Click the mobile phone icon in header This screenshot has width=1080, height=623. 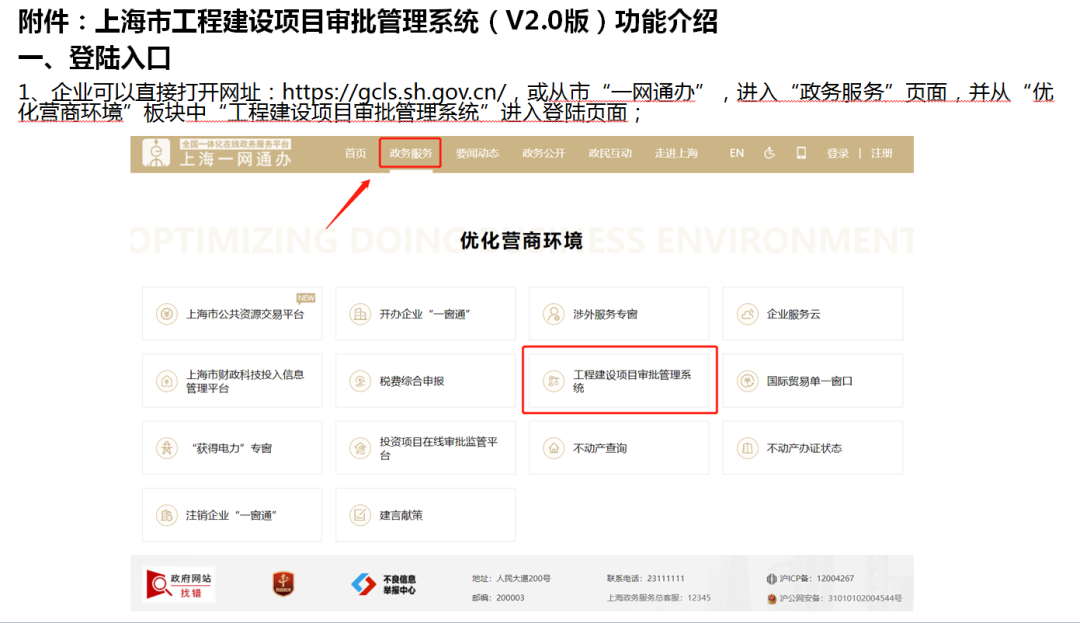801,153
